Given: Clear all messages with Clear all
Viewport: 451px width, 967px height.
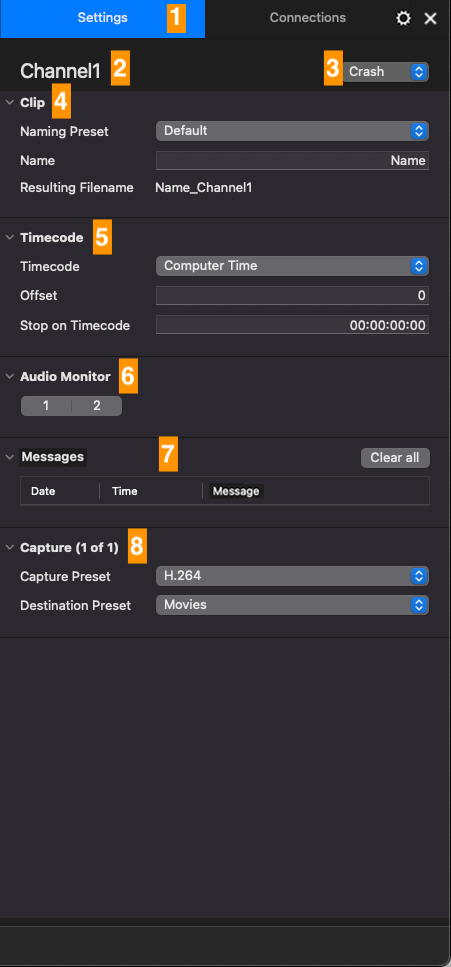Looking at the screenshot, I should [x=395, y=458].
